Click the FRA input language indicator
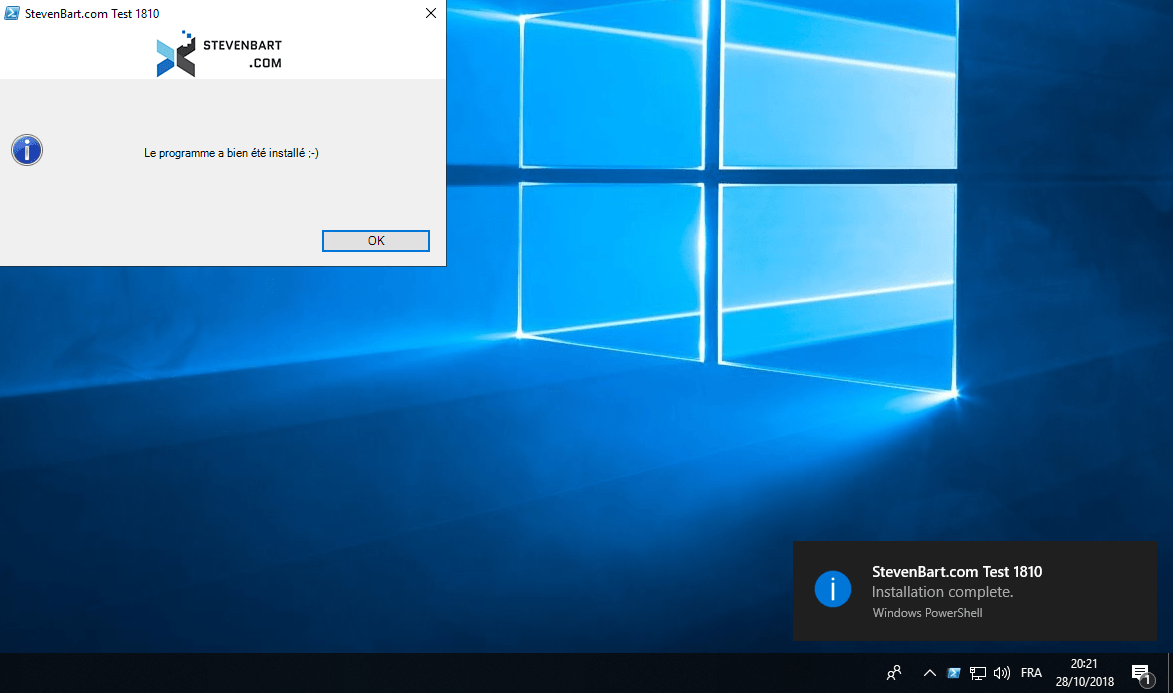1173x693 pixels. (1031, 673)
